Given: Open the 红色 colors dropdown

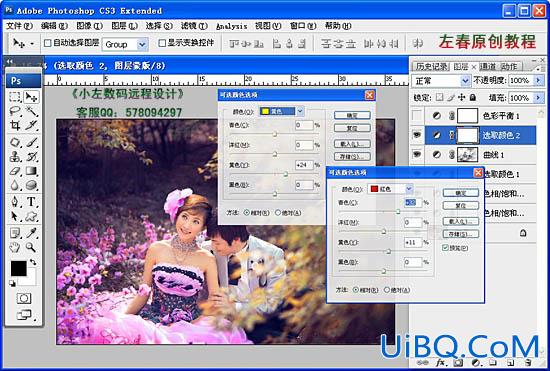Looking at the screenshot, I should coord(390,189).
